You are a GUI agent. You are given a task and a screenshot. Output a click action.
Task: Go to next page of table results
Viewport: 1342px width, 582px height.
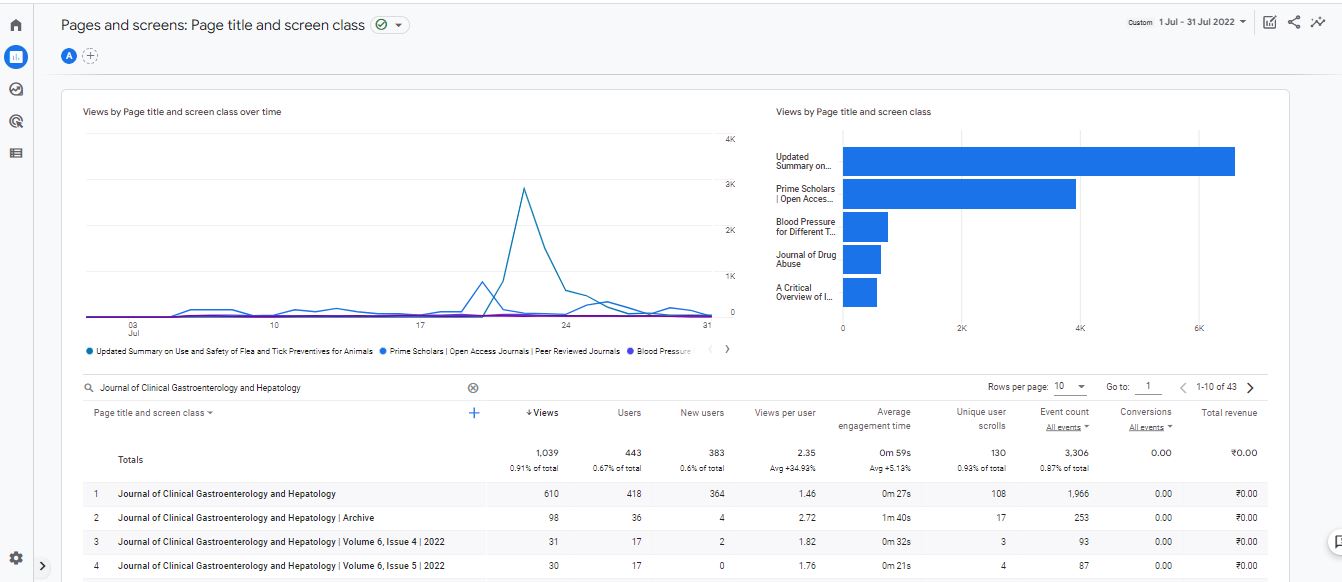coord(1250,388)
